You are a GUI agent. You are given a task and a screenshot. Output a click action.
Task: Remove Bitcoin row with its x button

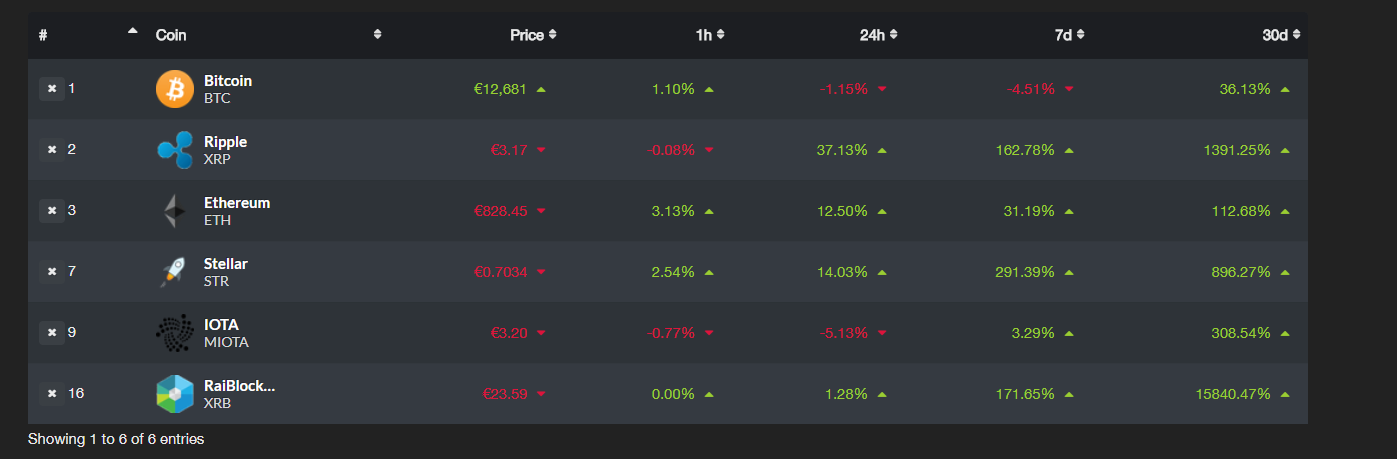coord(52,89)
